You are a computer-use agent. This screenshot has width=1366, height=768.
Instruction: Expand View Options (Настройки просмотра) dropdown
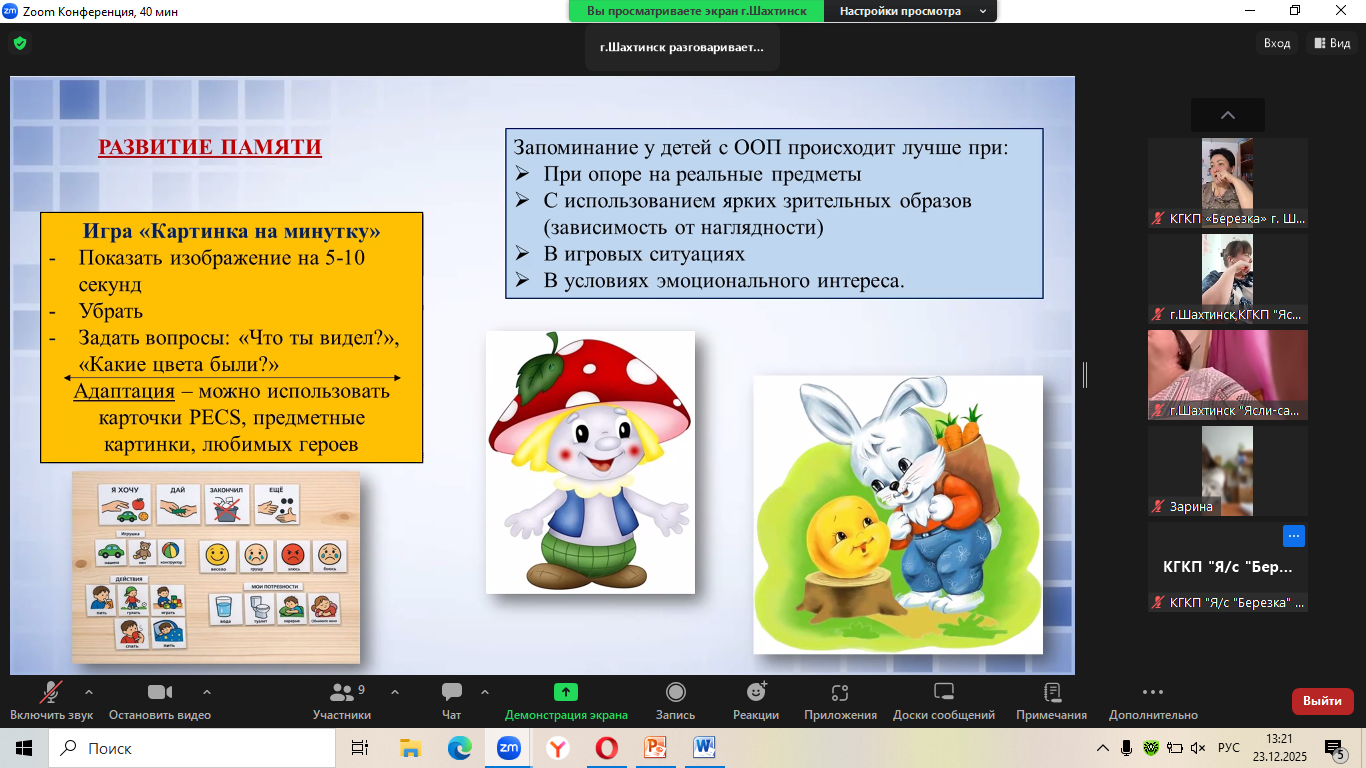pyautogui.click(x=909, y=11)
